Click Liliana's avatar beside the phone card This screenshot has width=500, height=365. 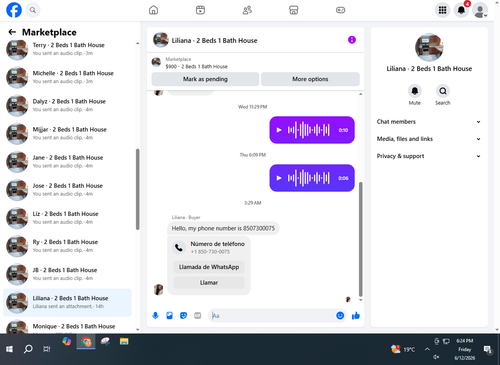tap(158, 289)
